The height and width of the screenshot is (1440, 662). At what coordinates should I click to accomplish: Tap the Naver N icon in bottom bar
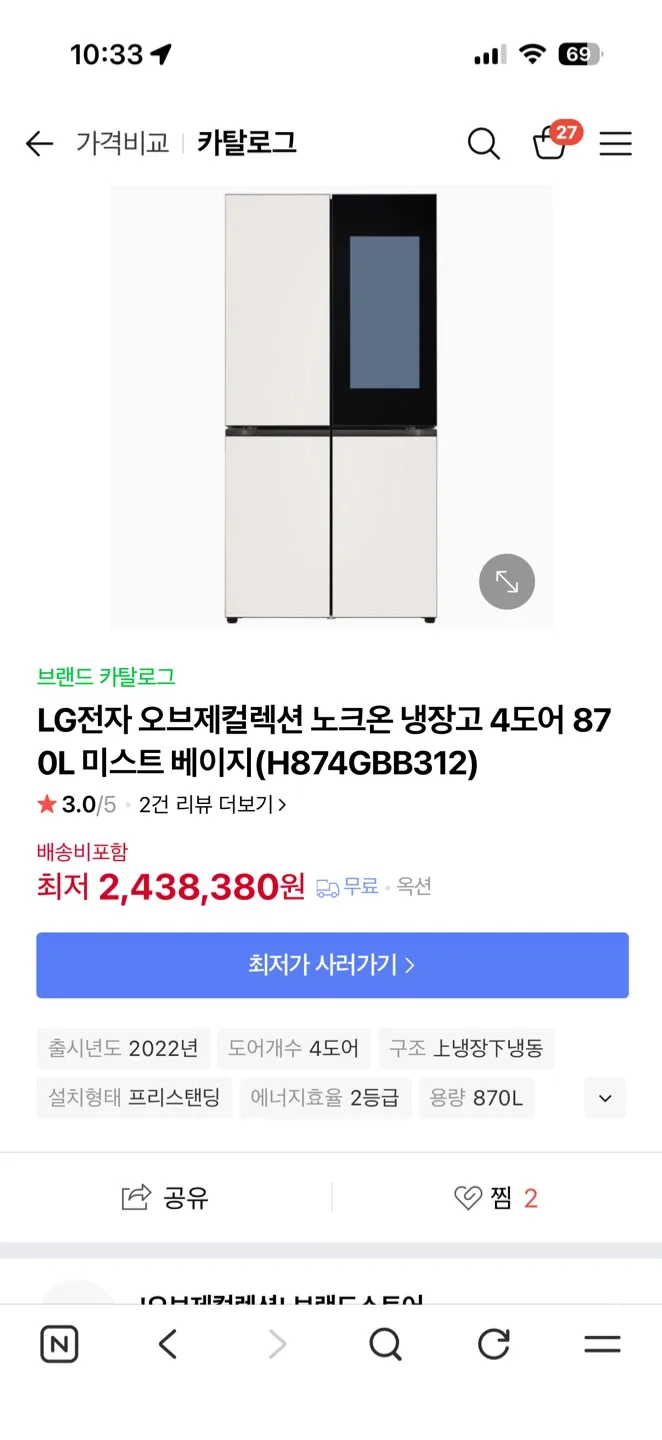pyautogui.click(x=59, y=1343)
